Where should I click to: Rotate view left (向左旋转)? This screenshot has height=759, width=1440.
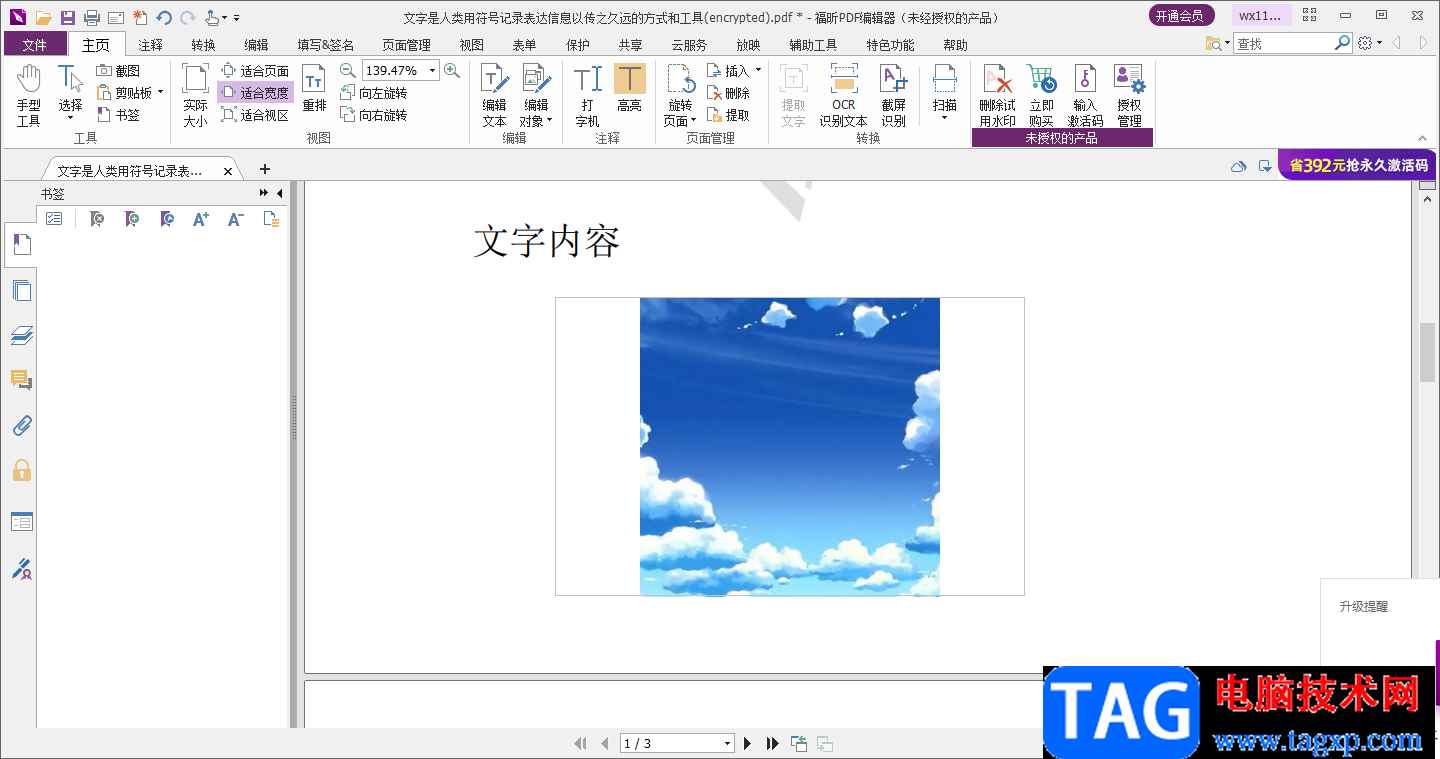tap(374, 93)
